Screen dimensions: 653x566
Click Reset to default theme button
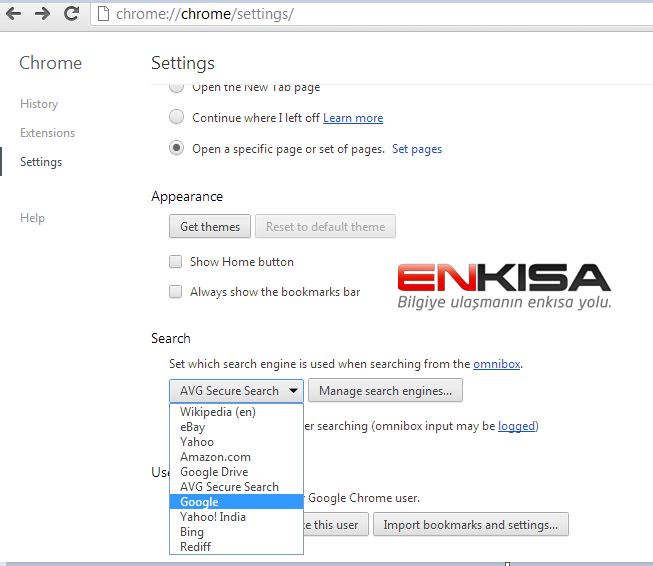(x=325, y=227)
